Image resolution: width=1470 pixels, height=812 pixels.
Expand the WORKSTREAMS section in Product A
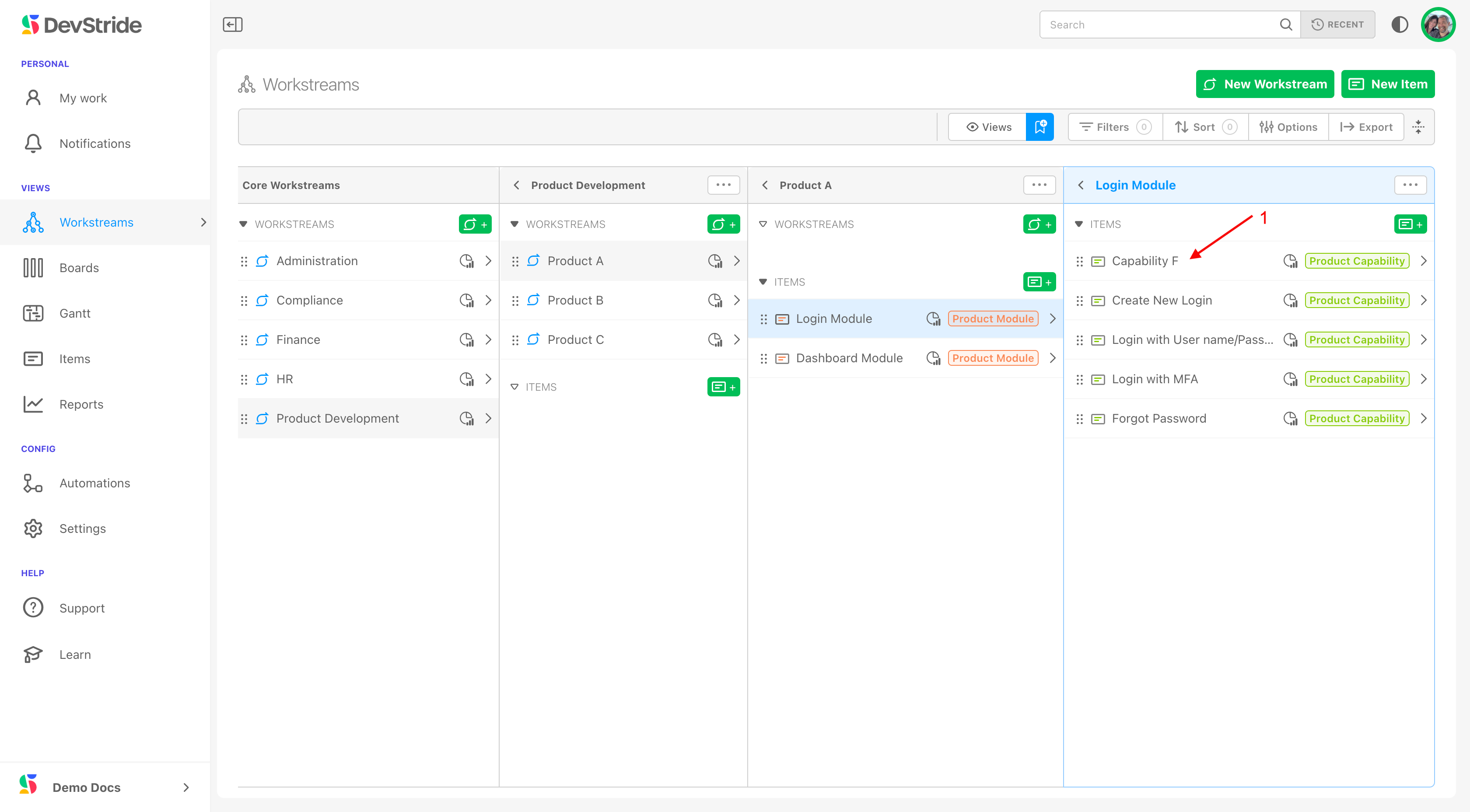coord(763,224)
